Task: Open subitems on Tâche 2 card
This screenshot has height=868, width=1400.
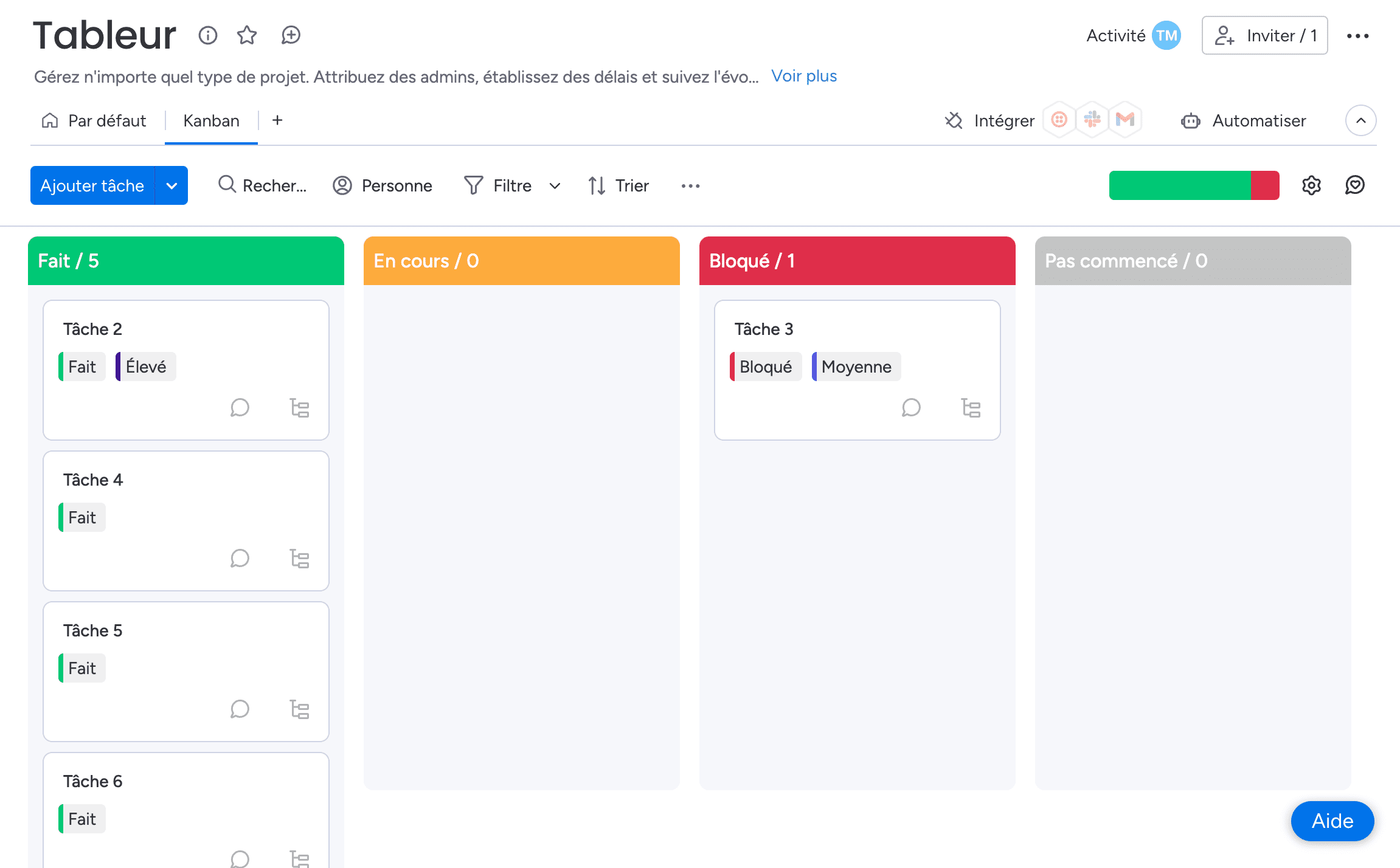Action: (x=299, y=407)
